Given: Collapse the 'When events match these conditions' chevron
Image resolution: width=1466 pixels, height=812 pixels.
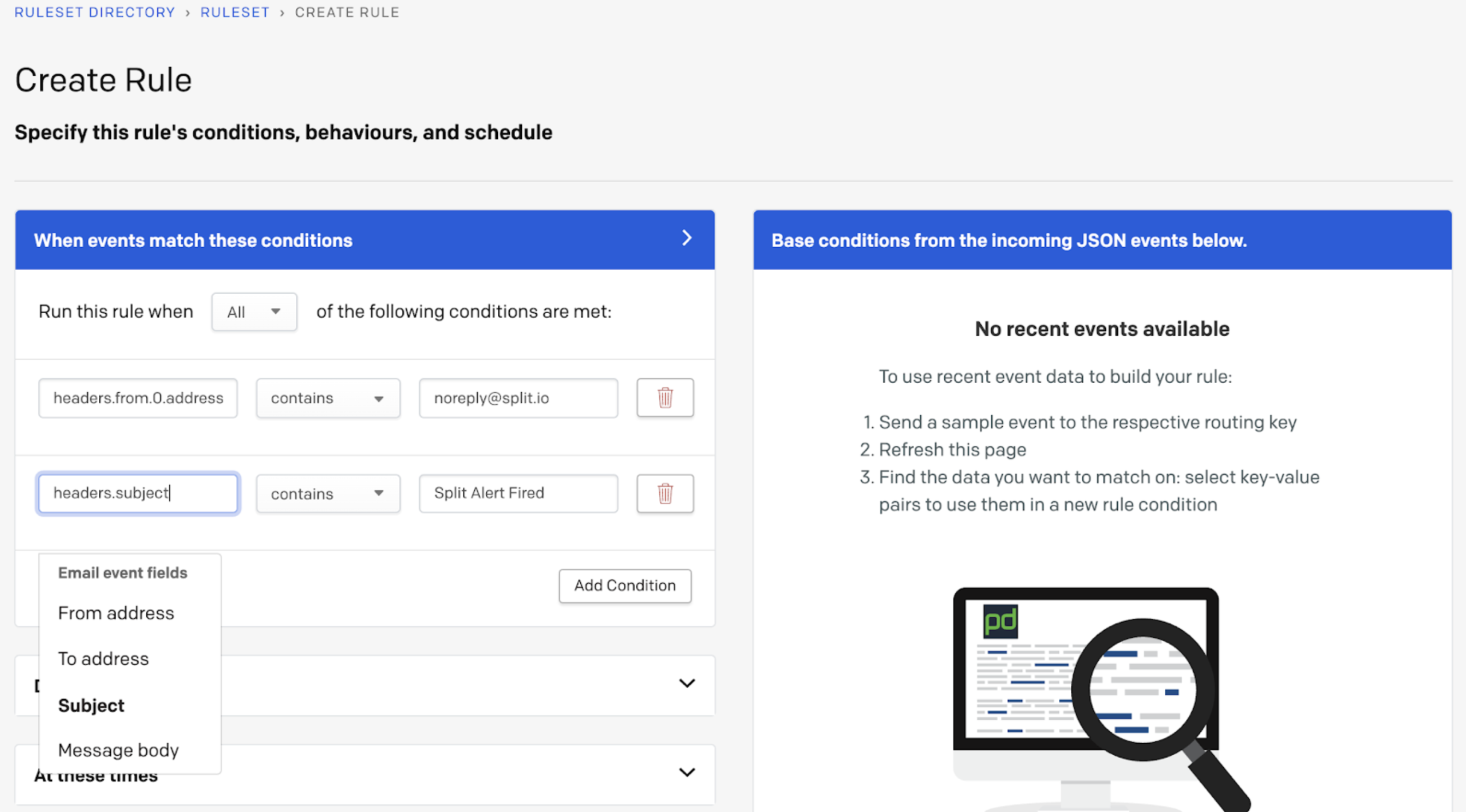Looking at the screenshot, I should [687, 238].
